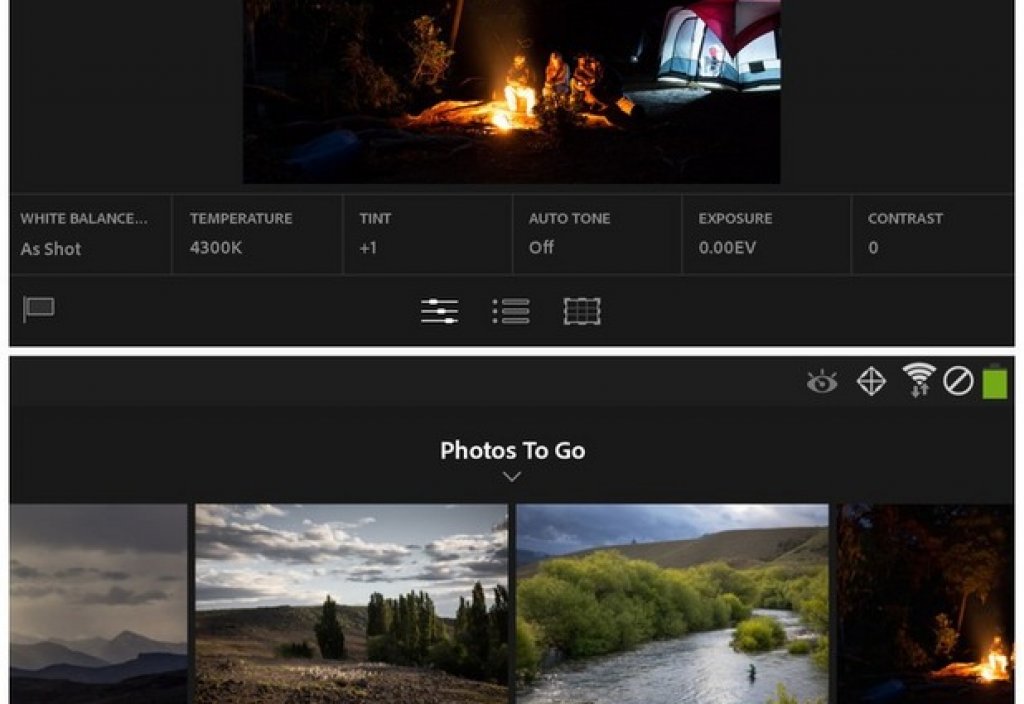Tap the flag icon to flag photo
The width and height of the screenshot is (1024, 704).
tap(39, 310)
